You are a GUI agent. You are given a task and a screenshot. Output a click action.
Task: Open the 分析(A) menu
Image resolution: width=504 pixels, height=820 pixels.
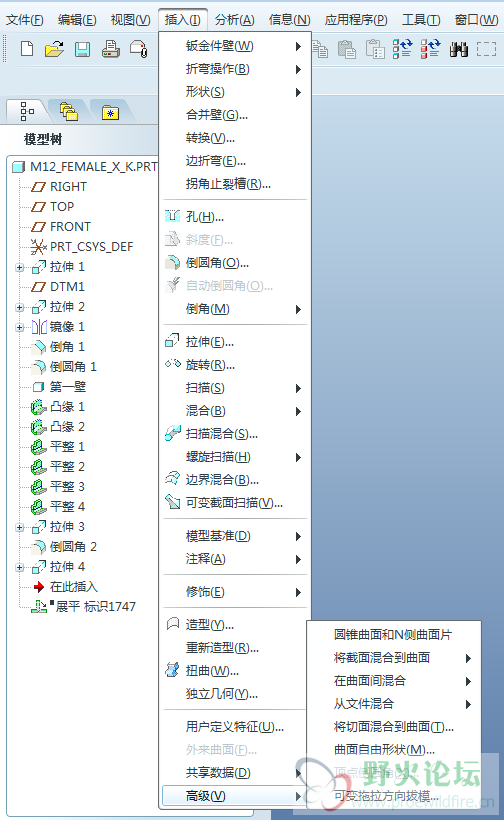(x=235, y=20)
